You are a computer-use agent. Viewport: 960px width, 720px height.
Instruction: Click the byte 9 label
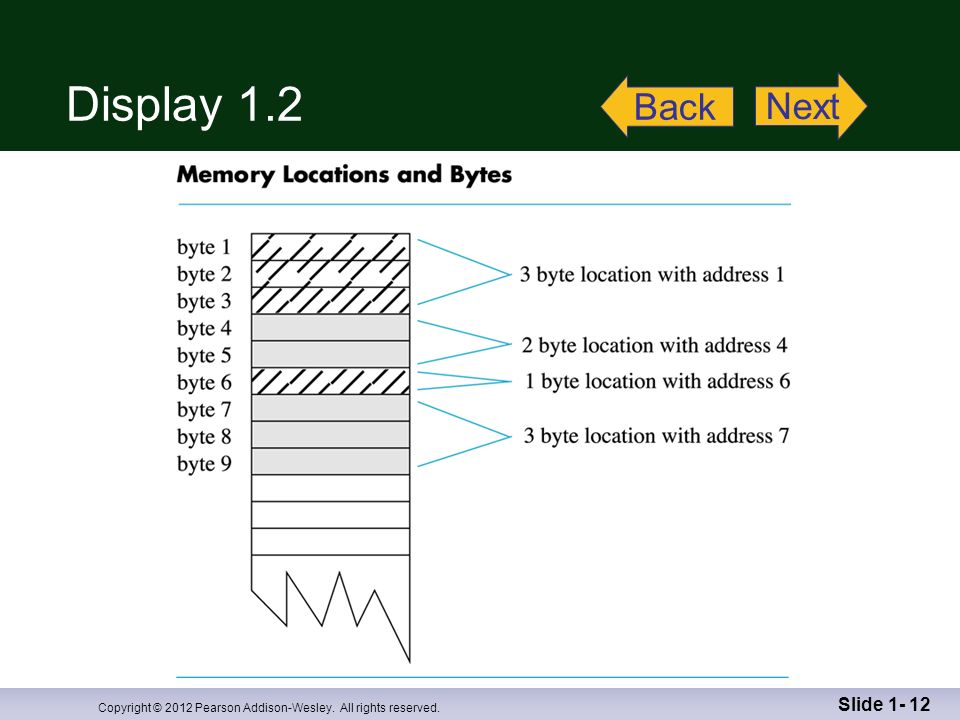coord(204,463)
